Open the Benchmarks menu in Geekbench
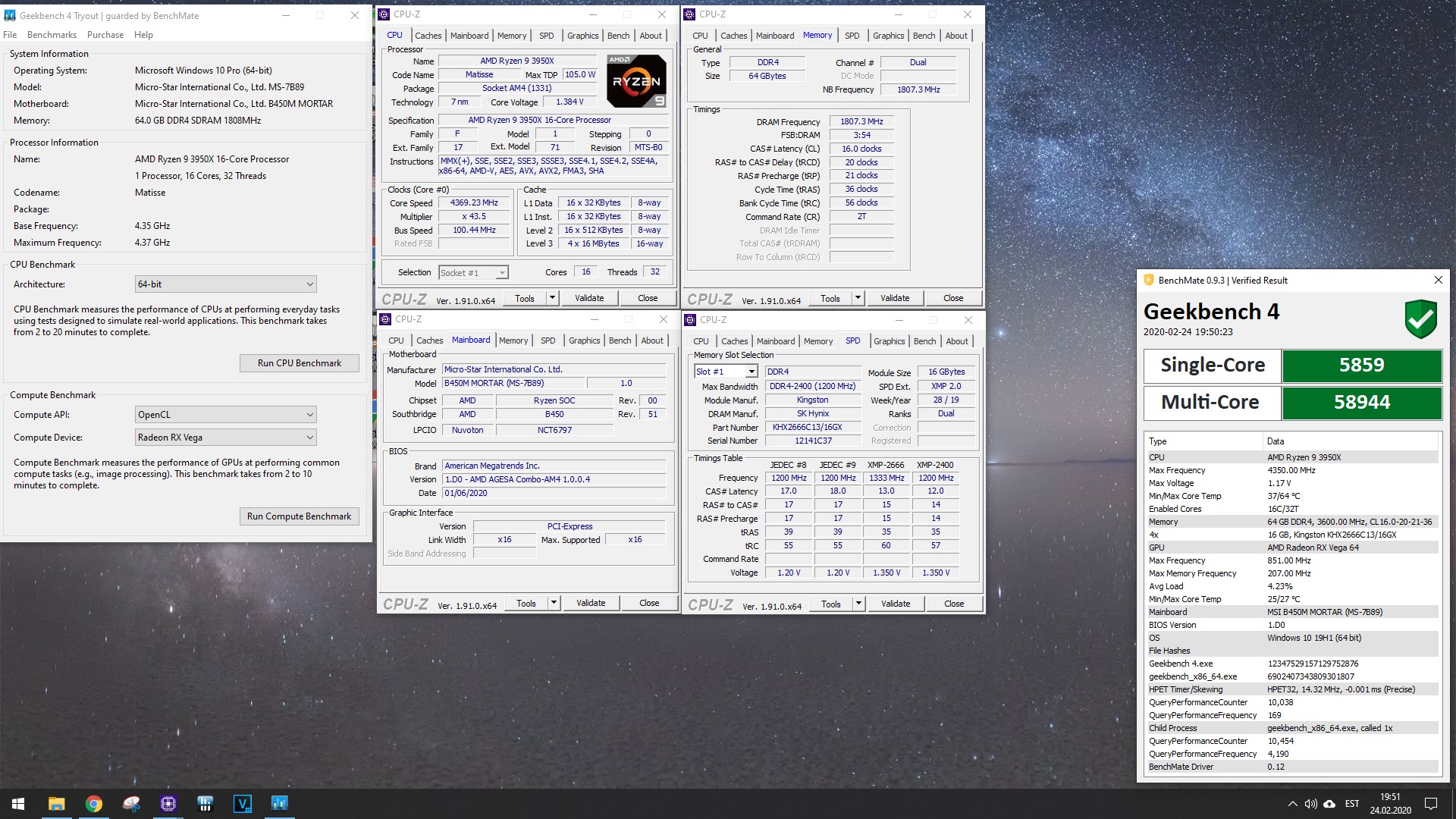Image resolution: width=1456 pixels, height=819 pixels. 52,35
